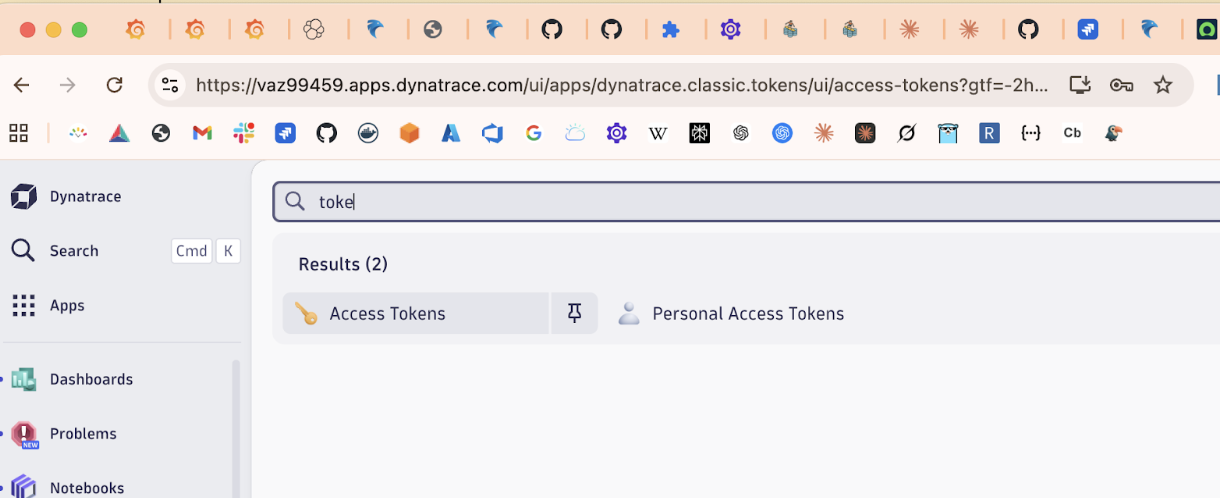Pin the Access Tokens app
The width and height of the screenshot is (1222, 498).
click(x=575, y=314)
